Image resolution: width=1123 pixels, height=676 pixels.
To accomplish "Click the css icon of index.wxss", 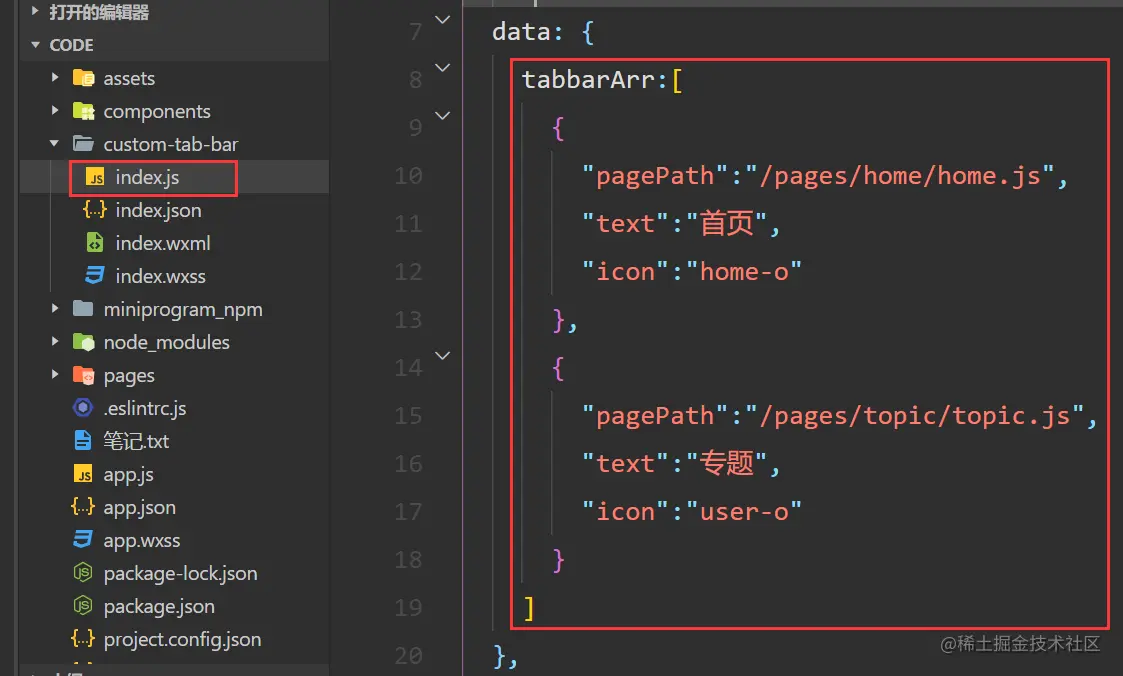I will coord(95,276).
